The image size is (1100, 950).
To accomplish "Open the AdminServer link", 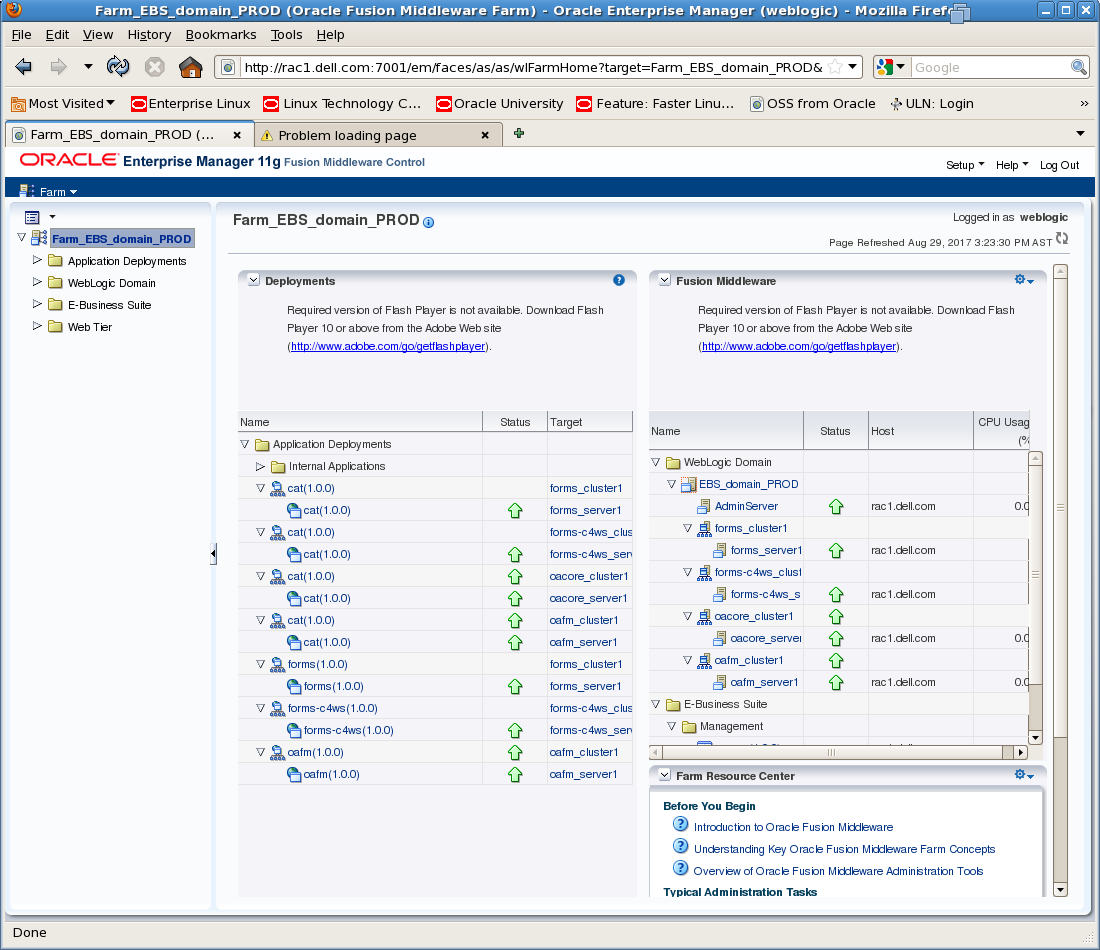I will [x=746, y=506].
